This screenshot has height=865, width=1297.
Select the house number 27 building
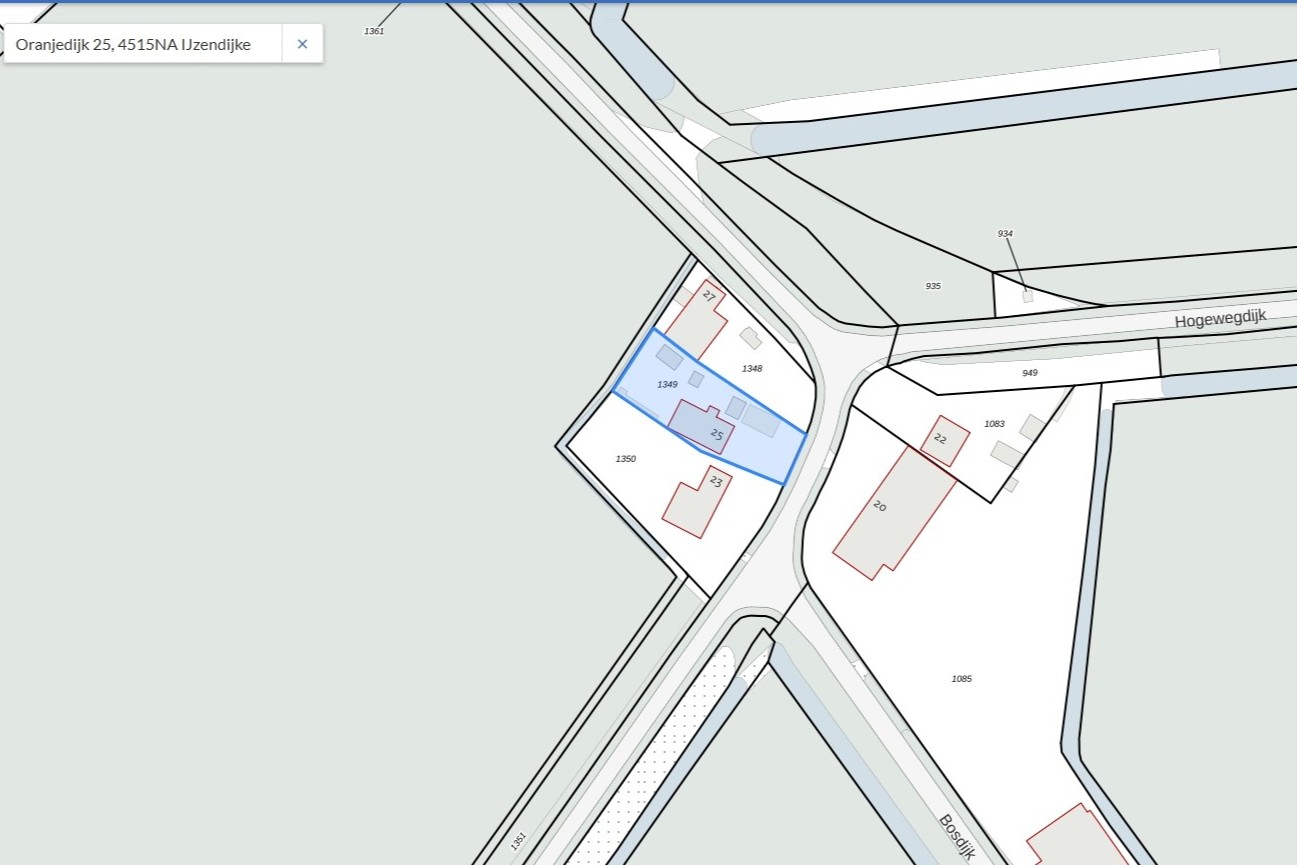pos(696,320)
